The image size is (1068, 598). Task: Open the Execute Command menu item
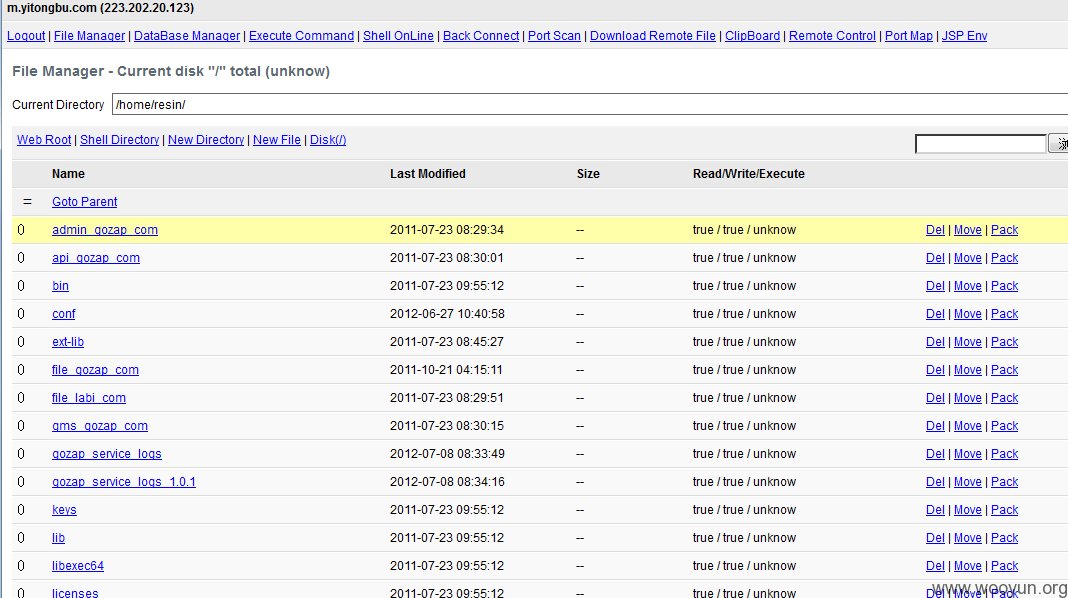[x=301, y=35]
